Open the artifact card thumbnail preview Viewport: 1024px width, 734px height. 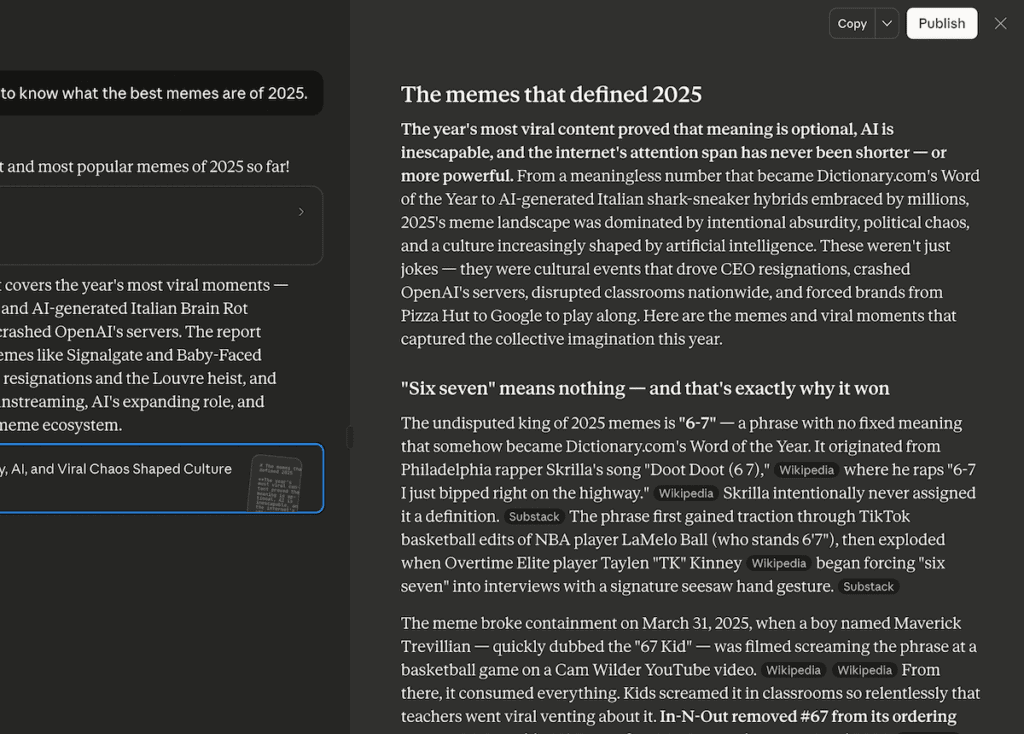276,483
